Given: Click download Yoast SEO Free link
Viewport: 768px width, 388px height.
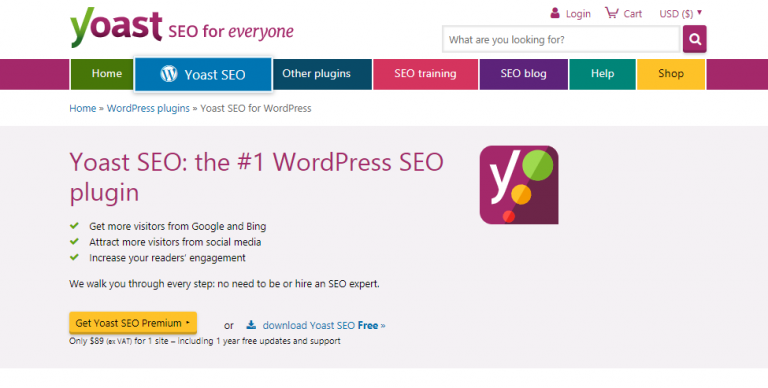Looking at the screenshot, I should pyautogui.click(x=320, y=325).
